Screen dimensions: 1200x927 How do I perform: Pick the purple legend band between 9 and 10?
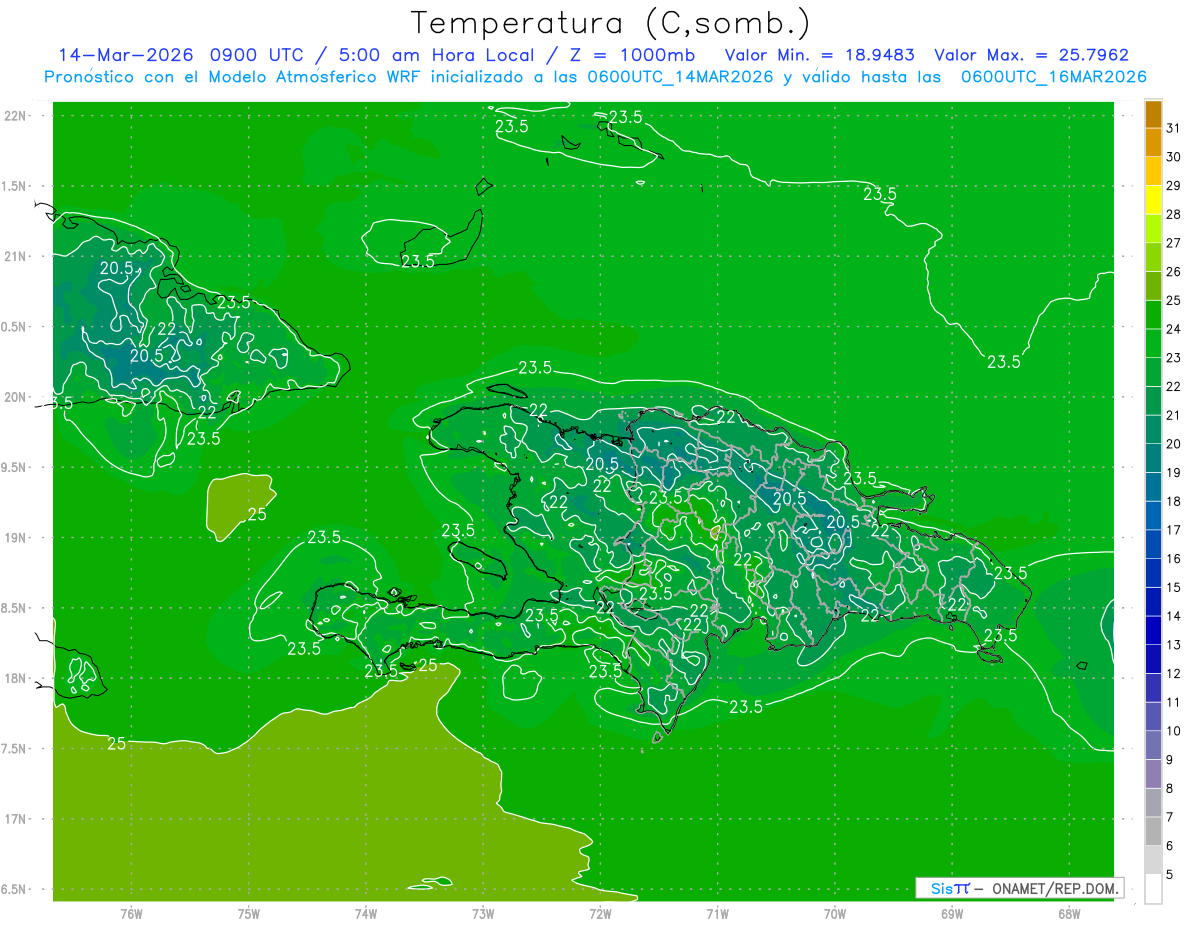1153,745
